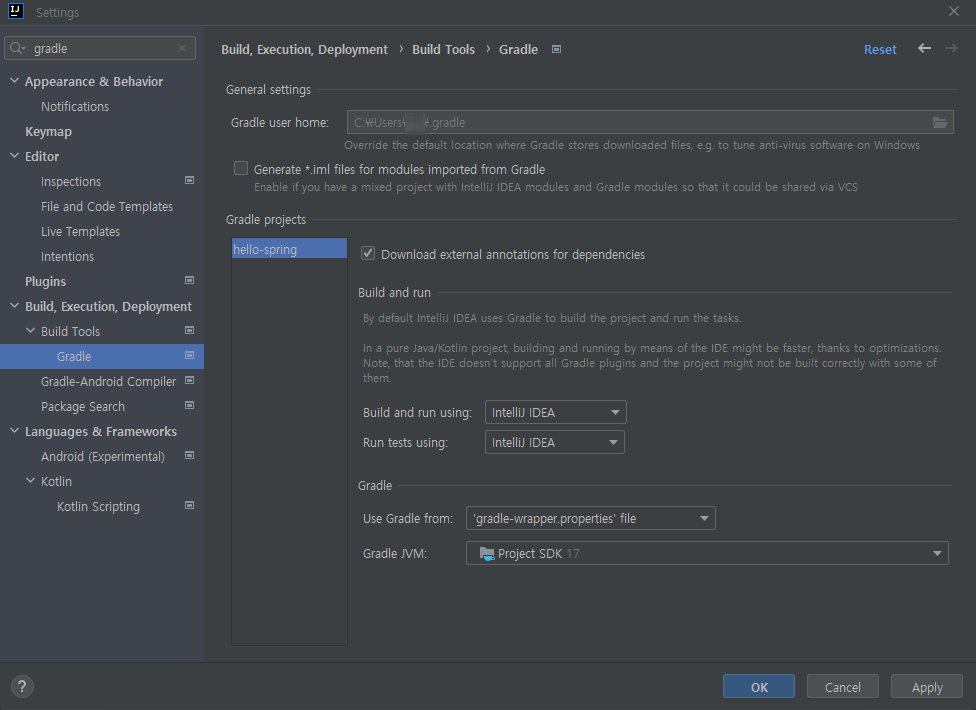This screenshot has width=976, height=710.
Task: Collapse Build, Execution, Deployment section
Action: click(14, 306)
